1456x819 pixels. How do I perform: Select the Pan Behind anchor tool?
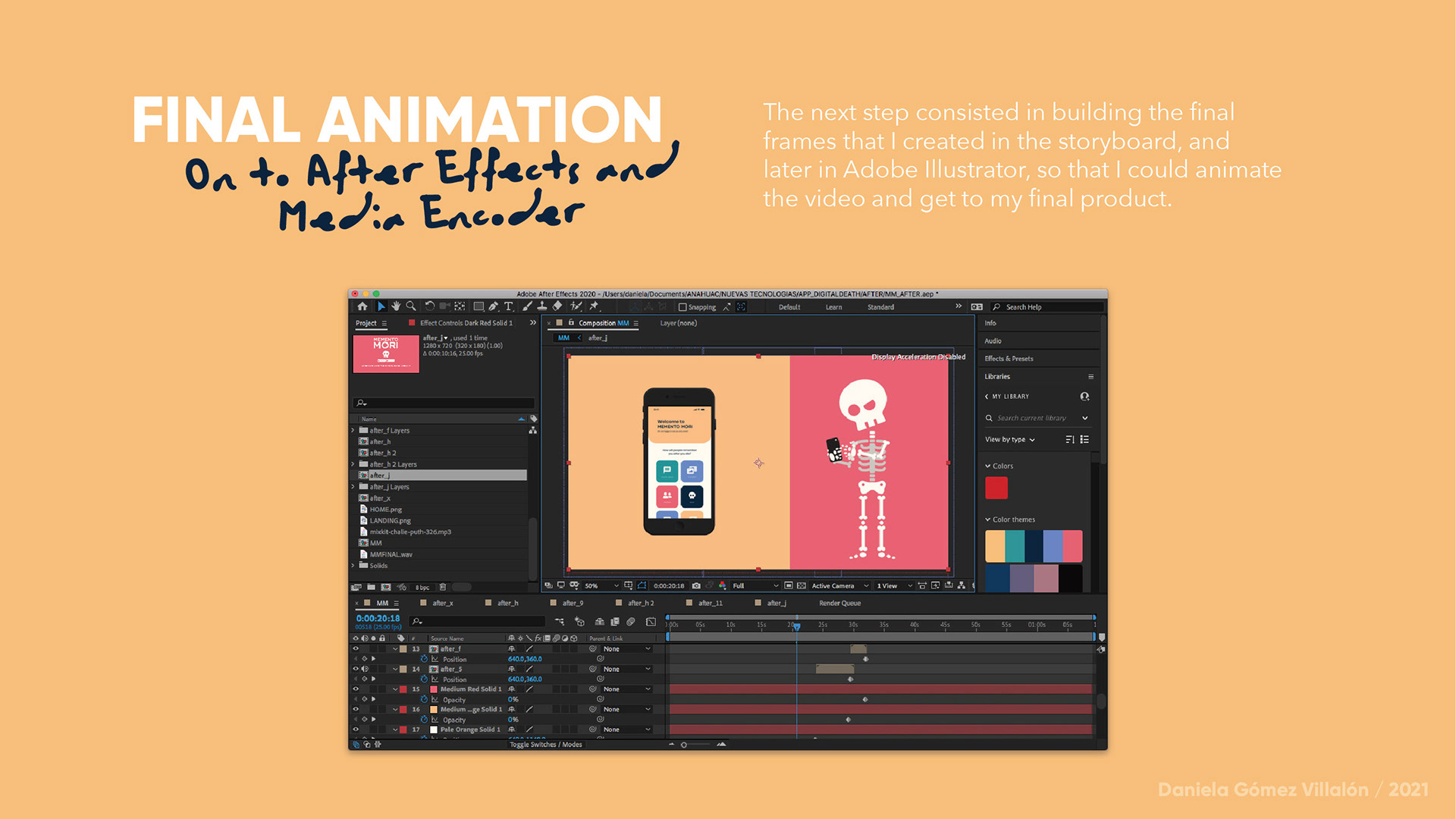tap(460, 306)
